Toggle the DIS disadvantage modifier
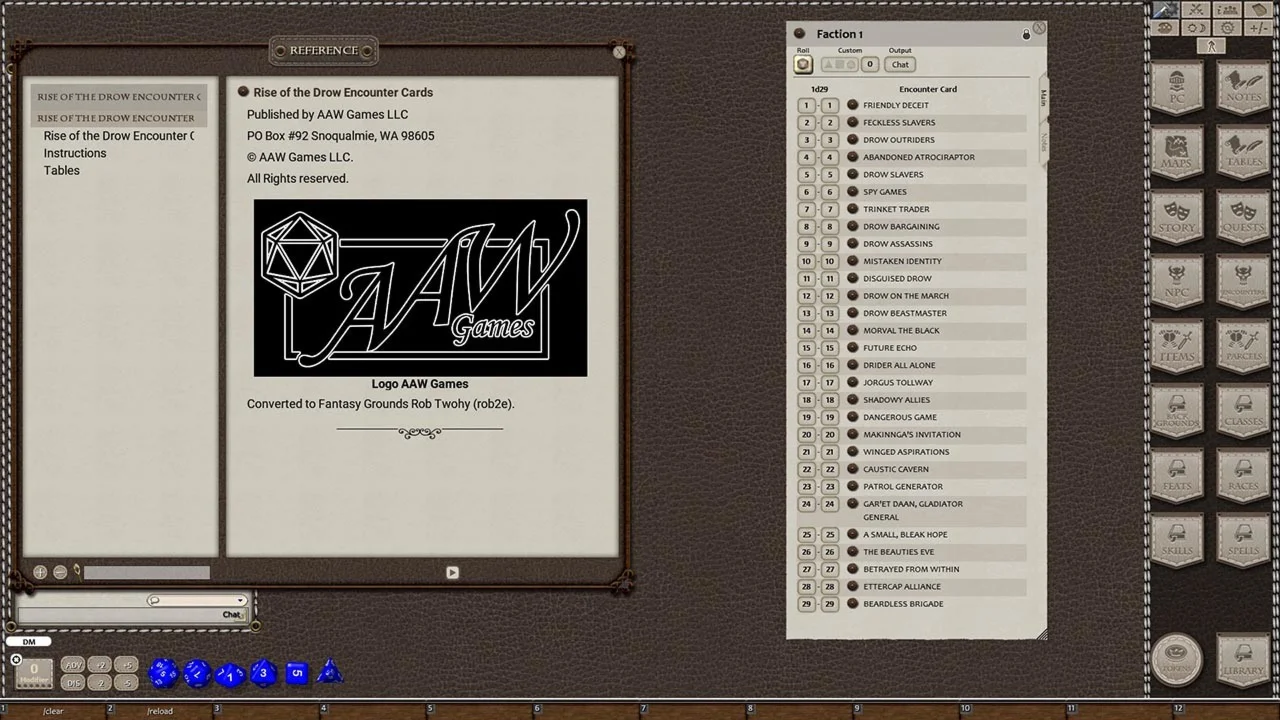The height and width of the screenshot is (720, 1280). (73, 683)
